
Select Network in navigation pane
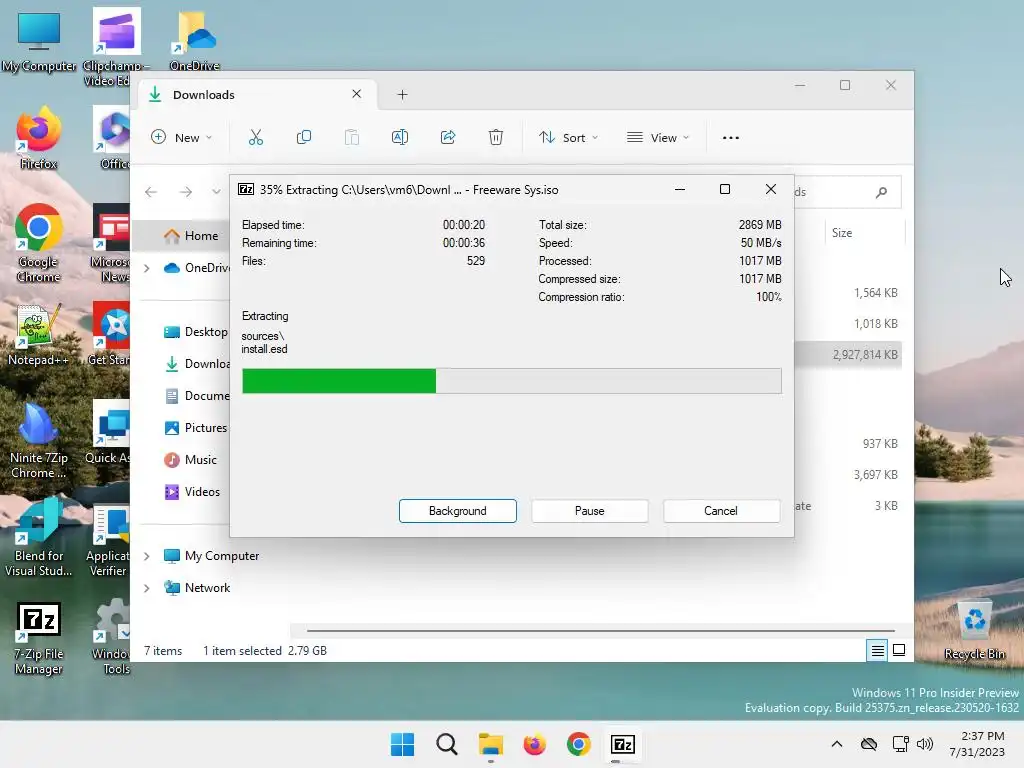click(197, 588)
